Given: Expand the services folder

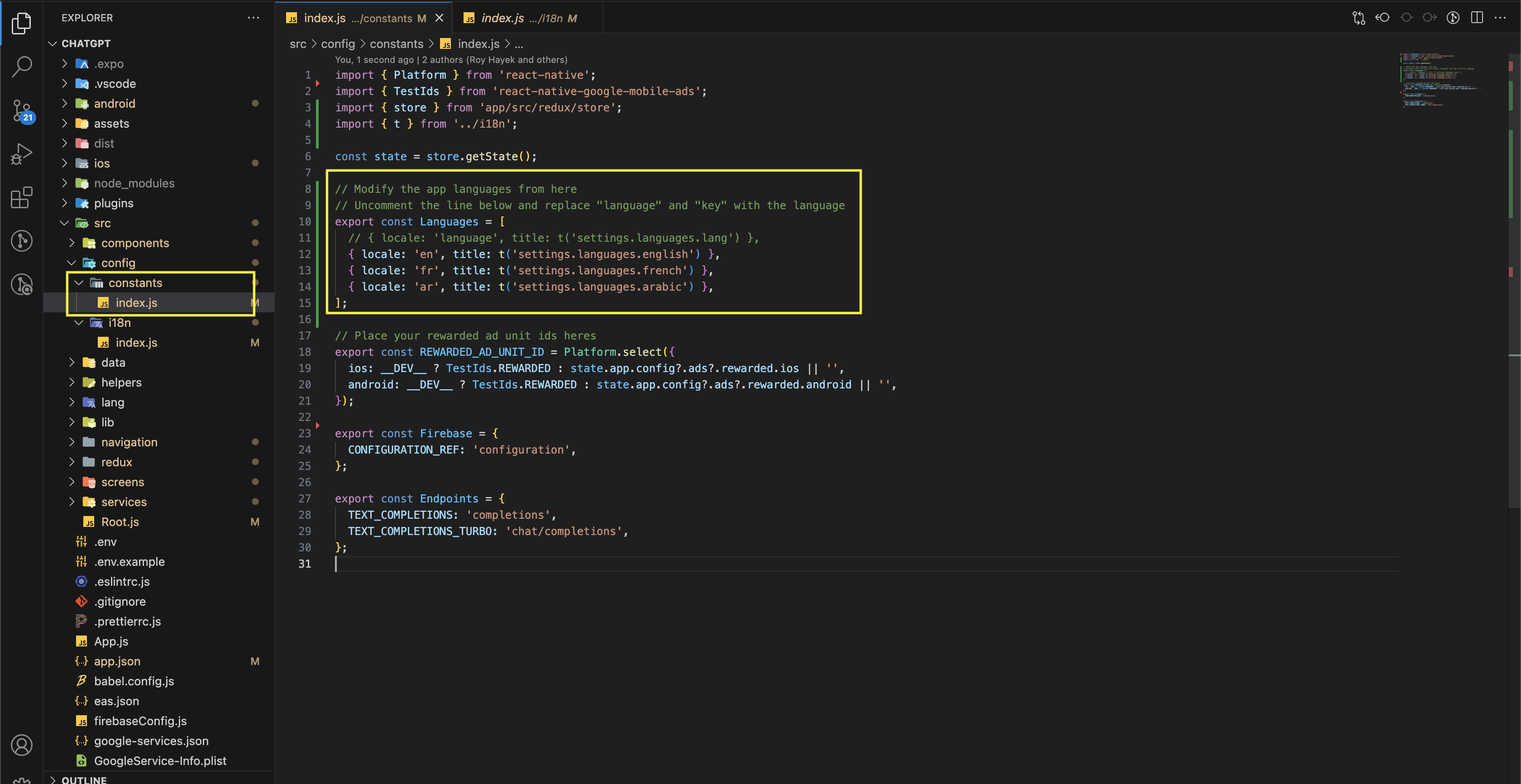Looking at the screenshot, I should [159, 502].
